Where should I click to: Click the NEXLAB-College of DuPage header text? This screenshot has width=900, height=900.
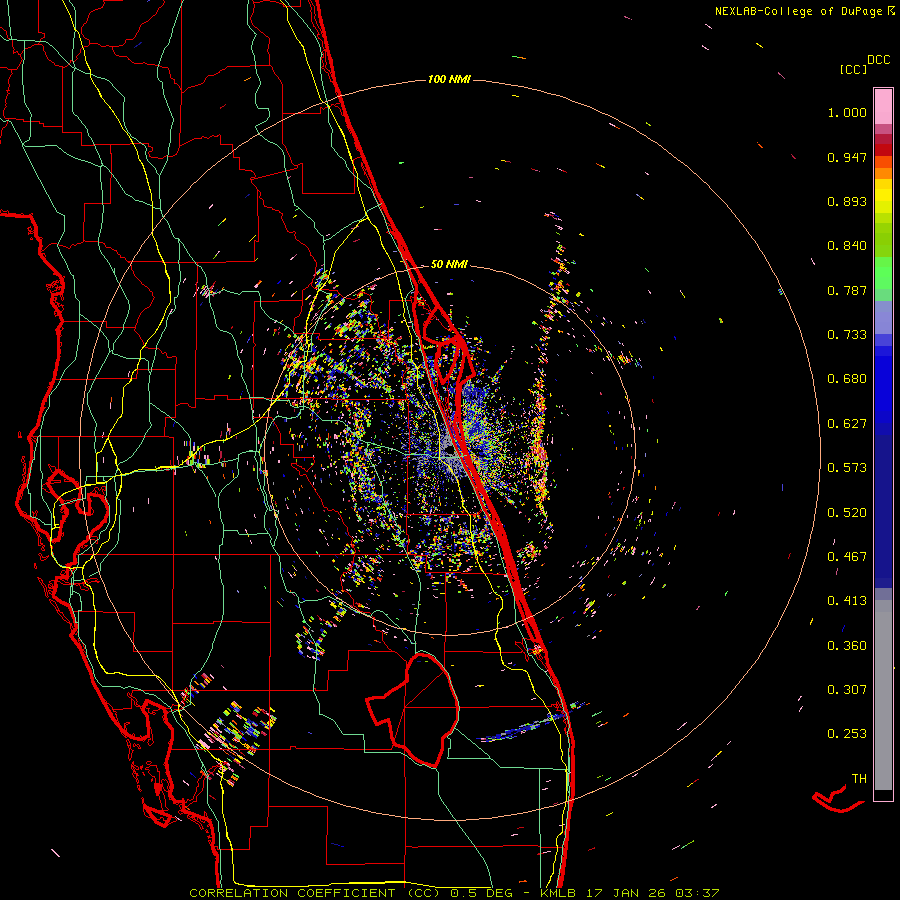pos(798,11)
